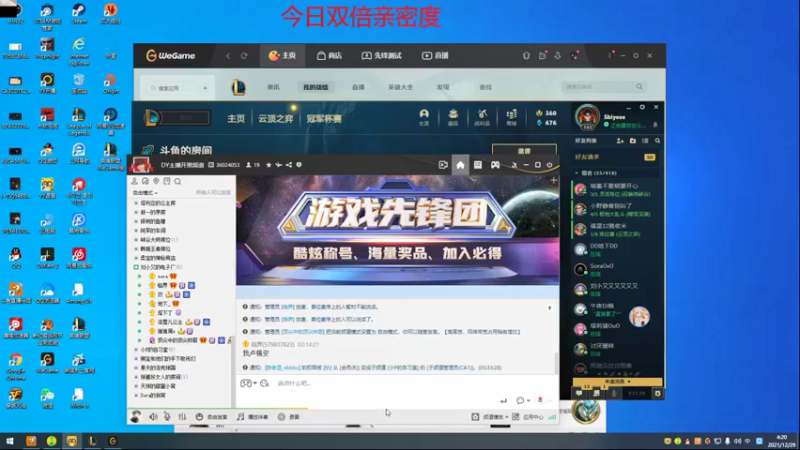Open the League client profile icon
This screenshot has height=450, width=800.
424,117
